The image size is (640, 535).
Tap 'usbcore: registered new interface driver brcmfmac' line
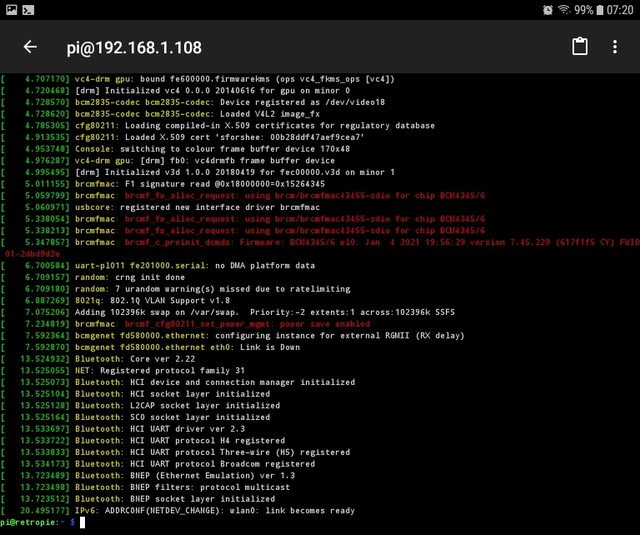click(160, 207)
